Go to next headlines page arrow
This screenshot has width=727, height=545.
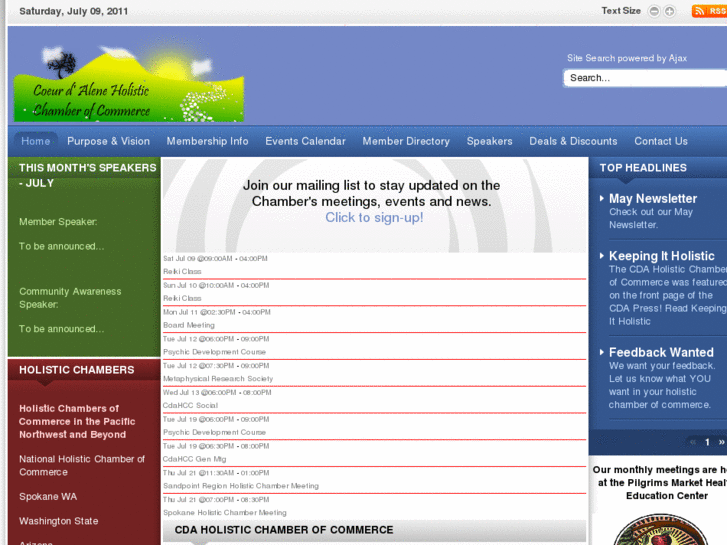tap(721, 442)
